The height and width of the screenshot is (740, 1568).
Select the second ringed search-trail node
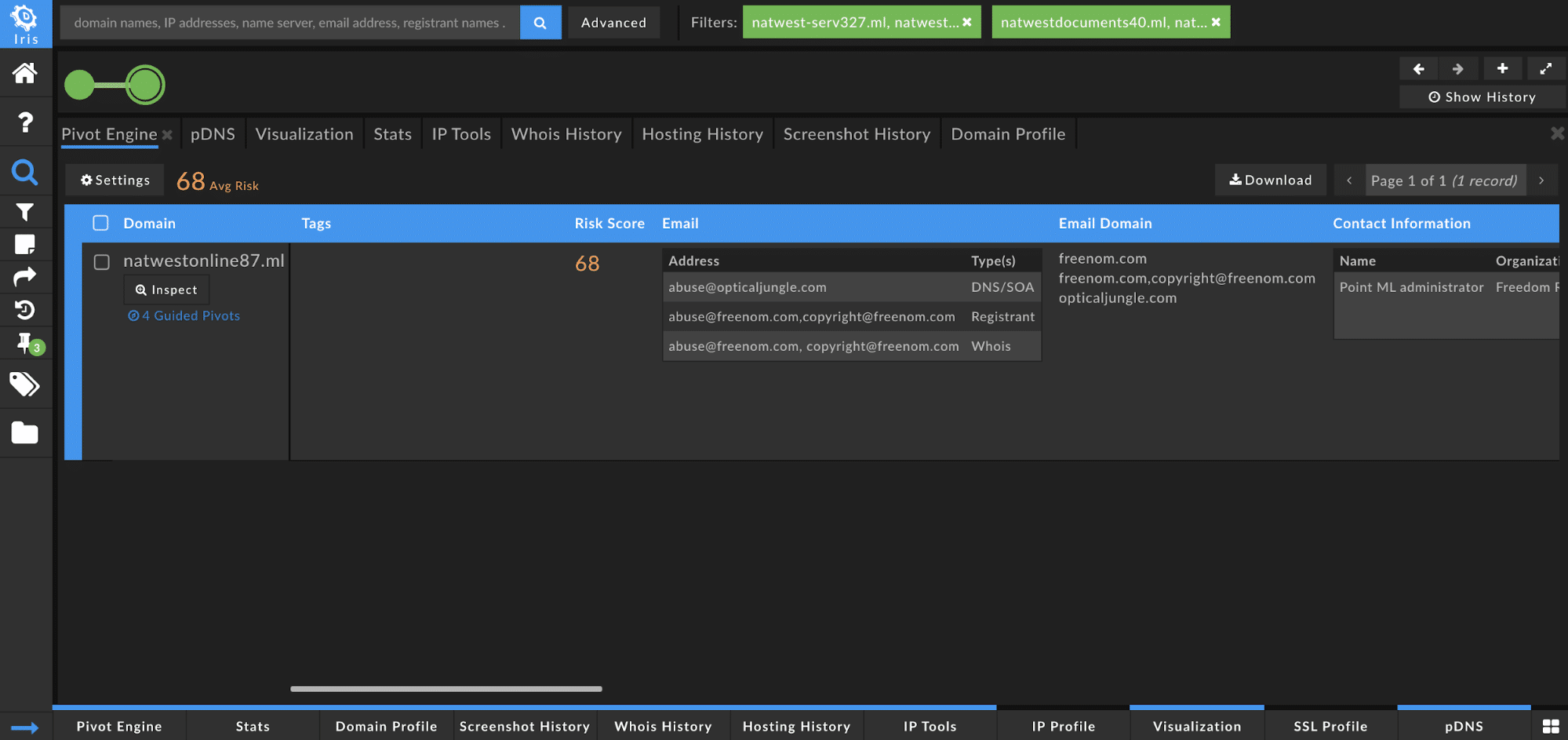click(145, 85)
